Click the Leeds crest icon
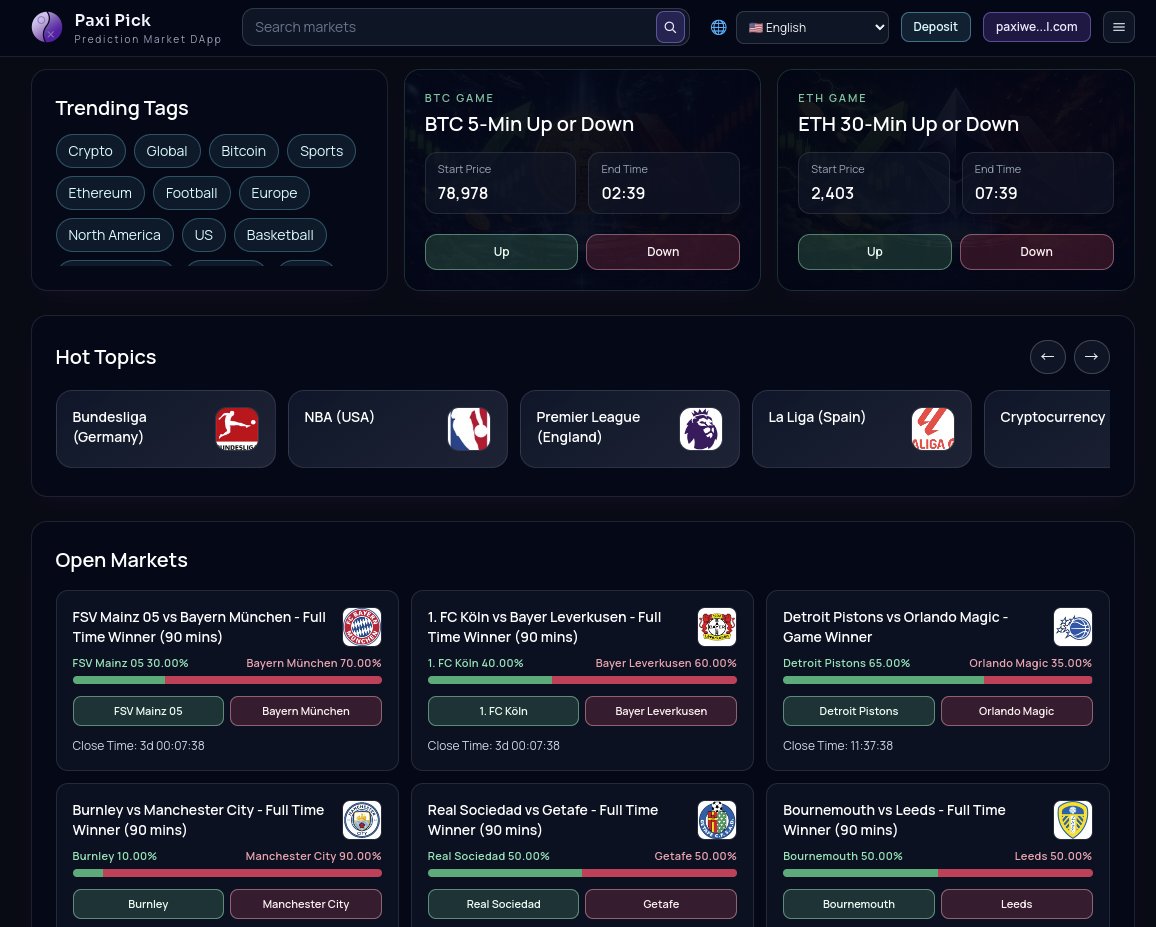Image resolution: width=1156 pixels, height=927 pixels. [1073, 820]
